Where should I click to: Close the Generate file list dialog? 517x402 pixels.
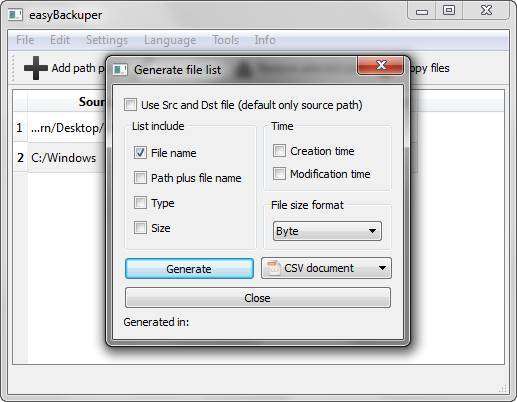pos(380,65)
